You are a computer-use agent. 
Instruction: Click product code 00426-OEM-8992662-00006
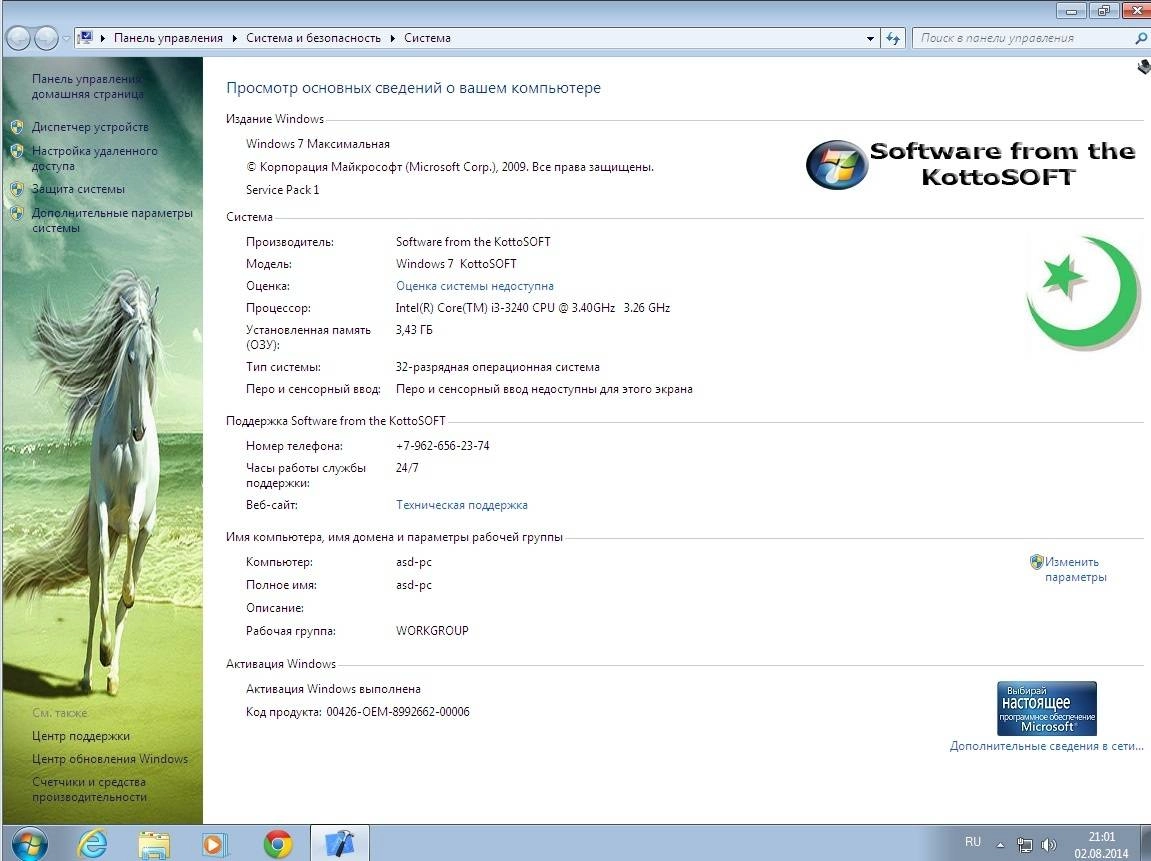point(397,711)
